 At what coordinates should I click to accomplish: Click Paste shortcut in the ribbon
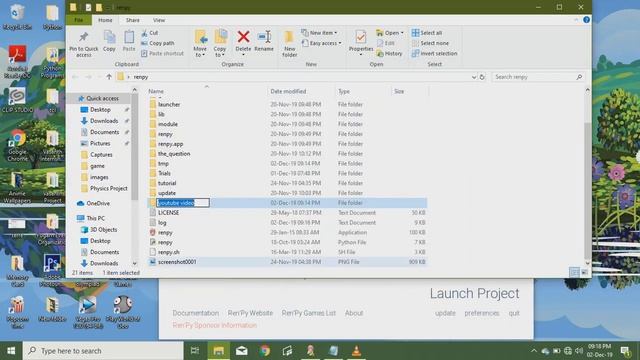162,53
